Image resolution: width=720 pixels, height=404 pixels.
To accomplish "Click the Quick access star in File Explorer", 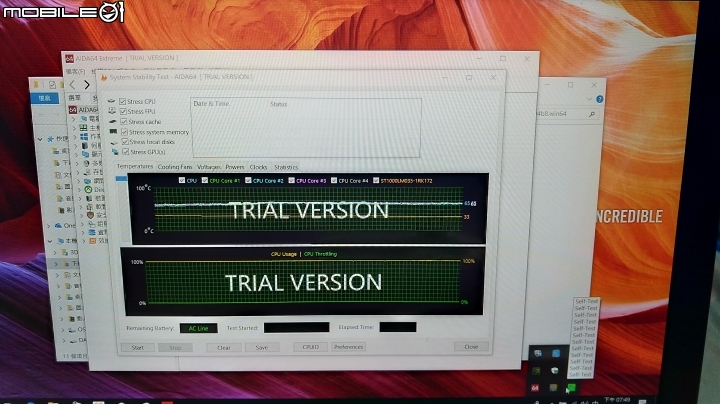I will pos(51,139).
